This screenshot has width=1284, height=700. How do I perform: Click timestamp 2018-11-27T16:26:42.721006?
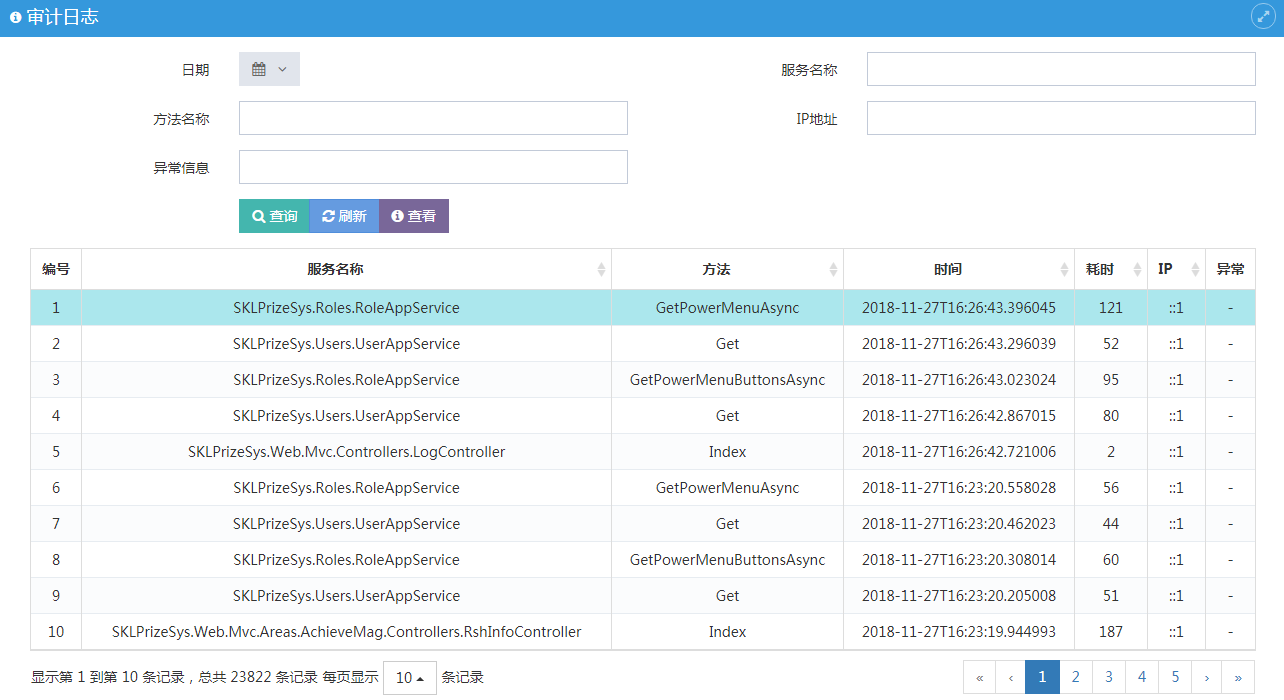[x=959, y=452]
